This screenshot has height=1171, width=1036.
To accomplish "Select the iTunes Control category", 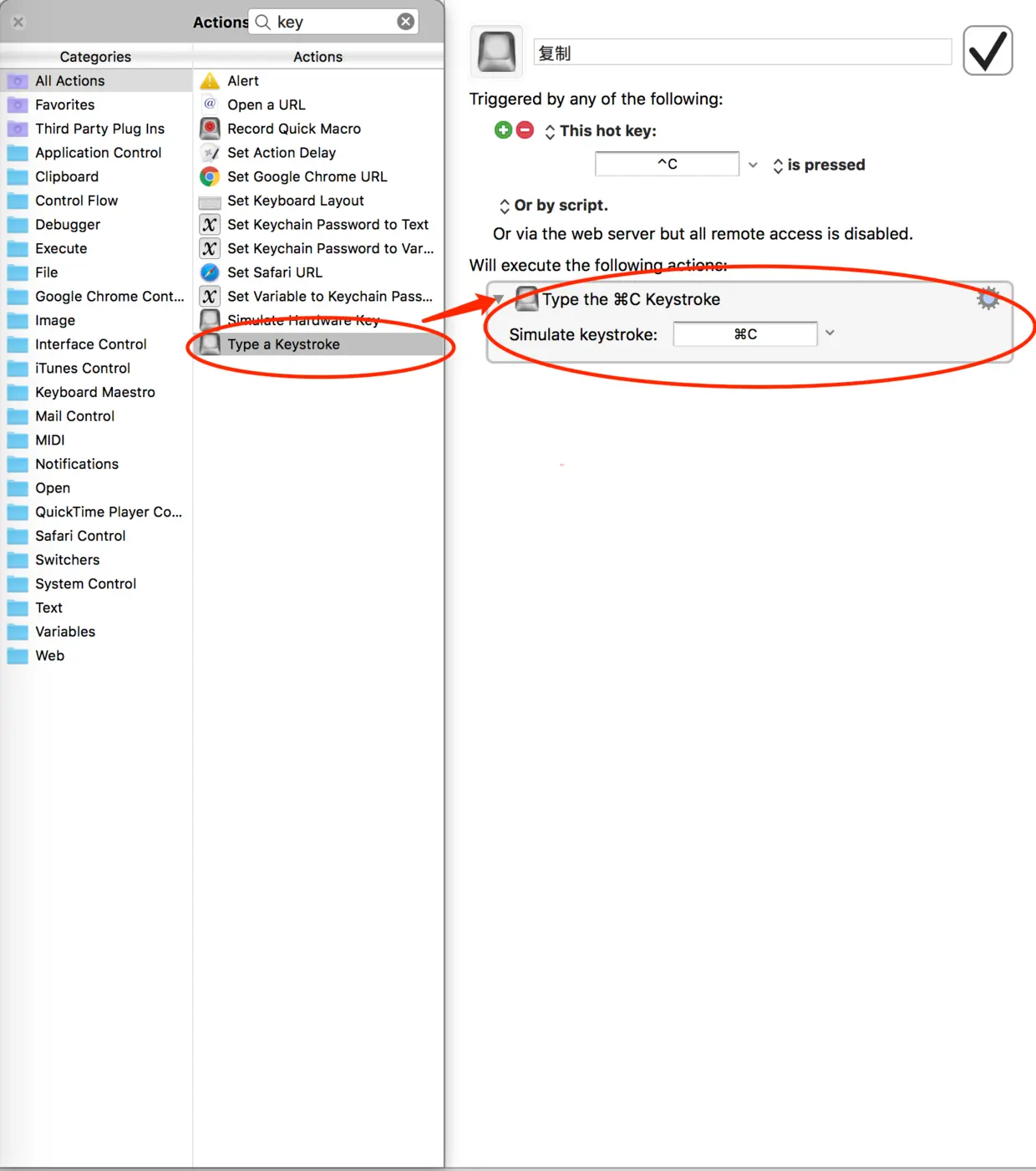I will point(97,369).
